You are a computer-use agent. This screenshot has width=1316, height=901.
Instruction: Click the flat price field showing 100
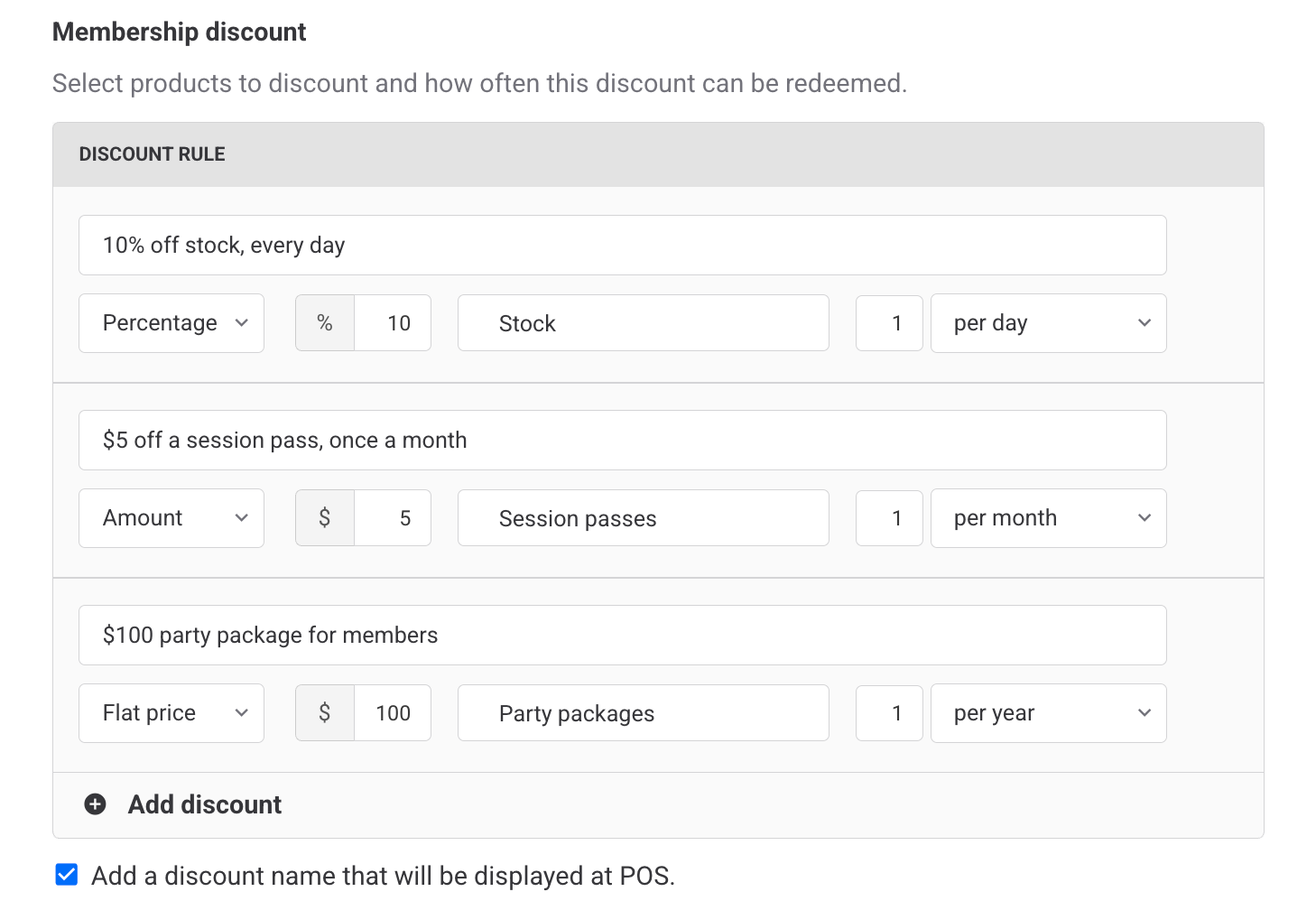coord(393,713)
